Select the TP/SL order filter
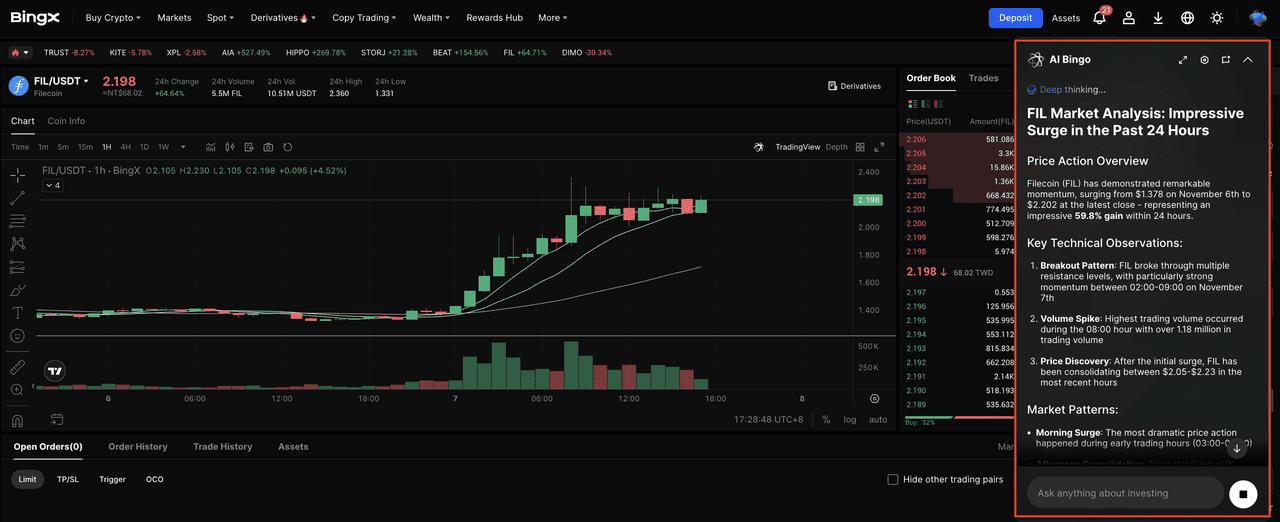Screen dimensions: 1280x522 68,479
